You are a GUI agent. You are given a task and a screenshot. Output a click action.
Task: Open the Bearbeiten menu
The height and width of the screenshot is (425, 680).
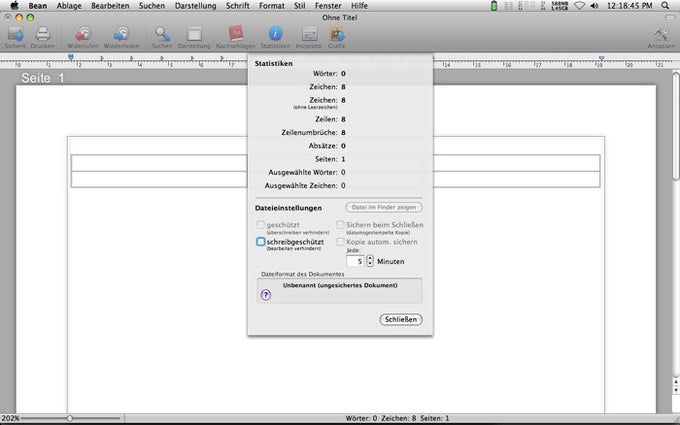[110, 6]
